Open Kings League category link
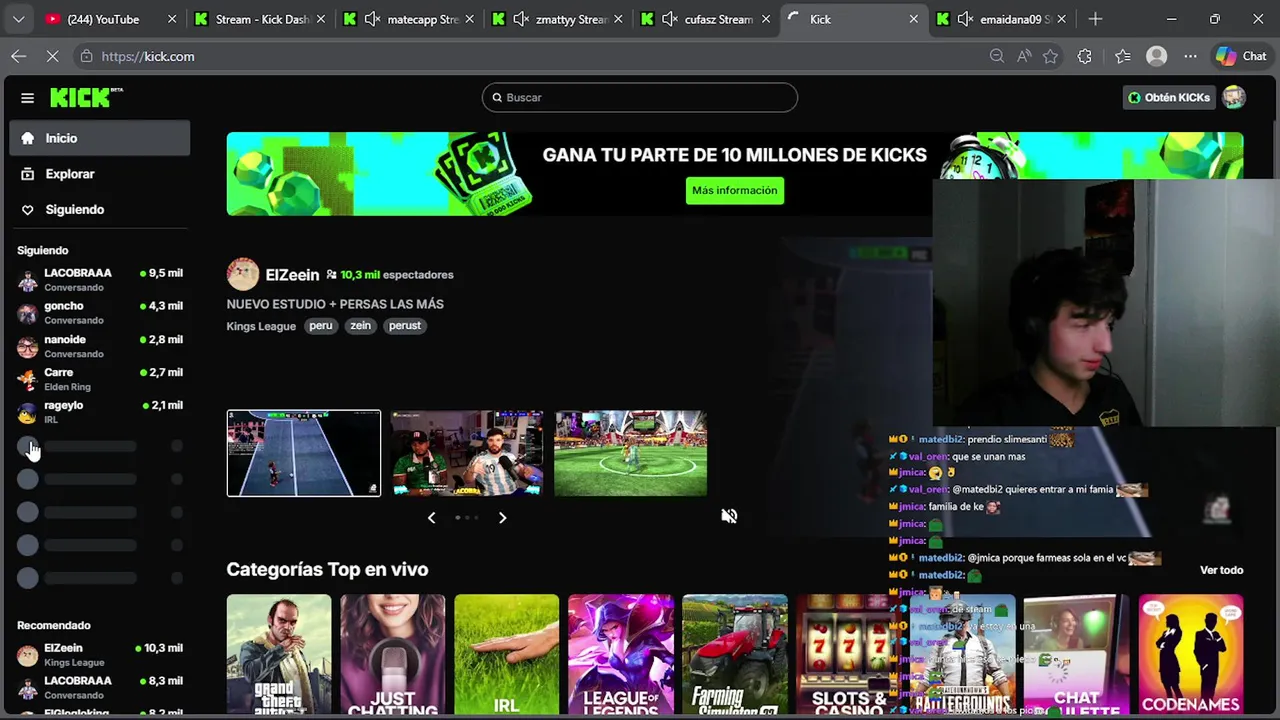1280x720 pixels. [x=261, y=326]
